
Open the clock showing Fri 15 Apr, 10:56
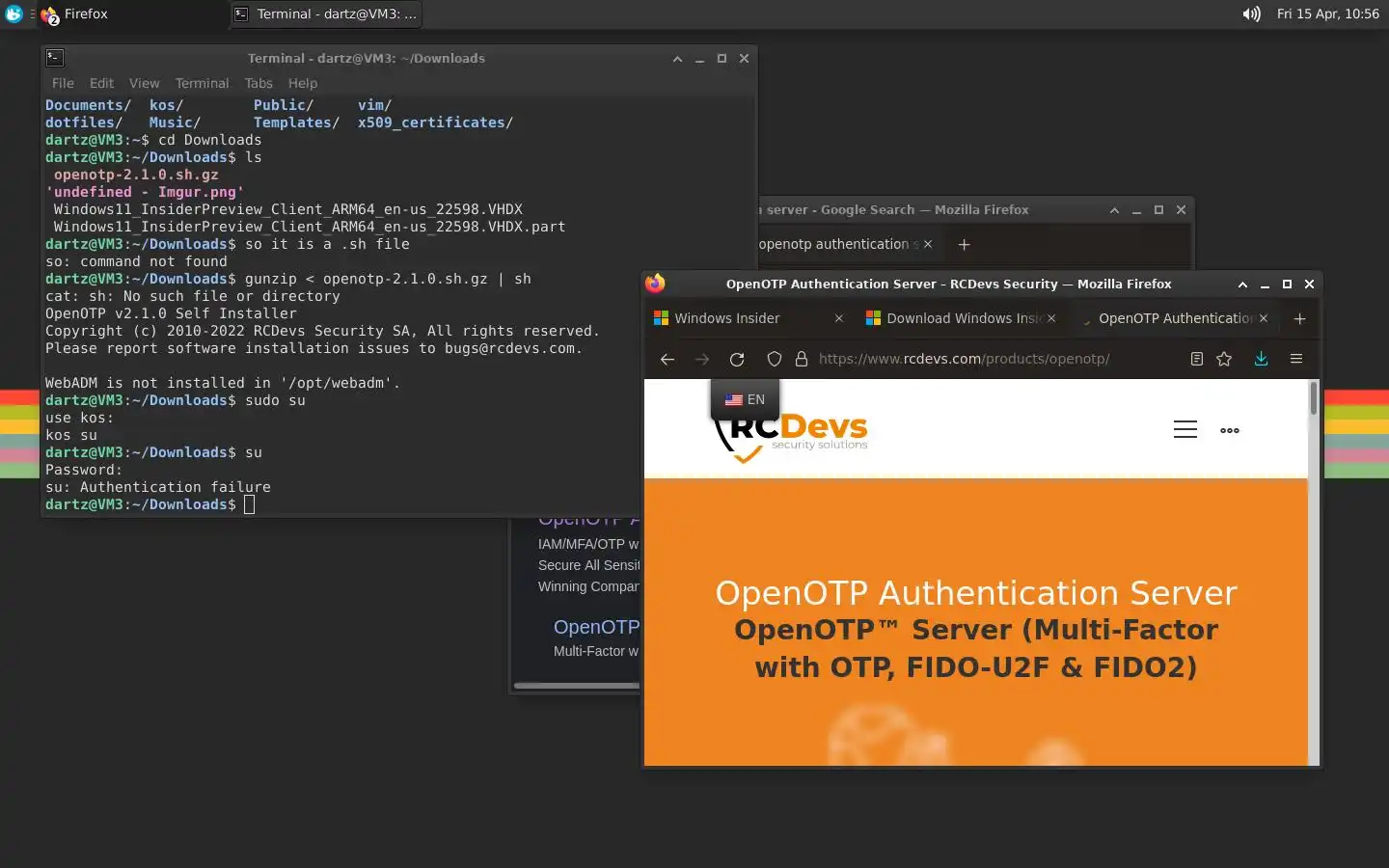(1327, 14)
